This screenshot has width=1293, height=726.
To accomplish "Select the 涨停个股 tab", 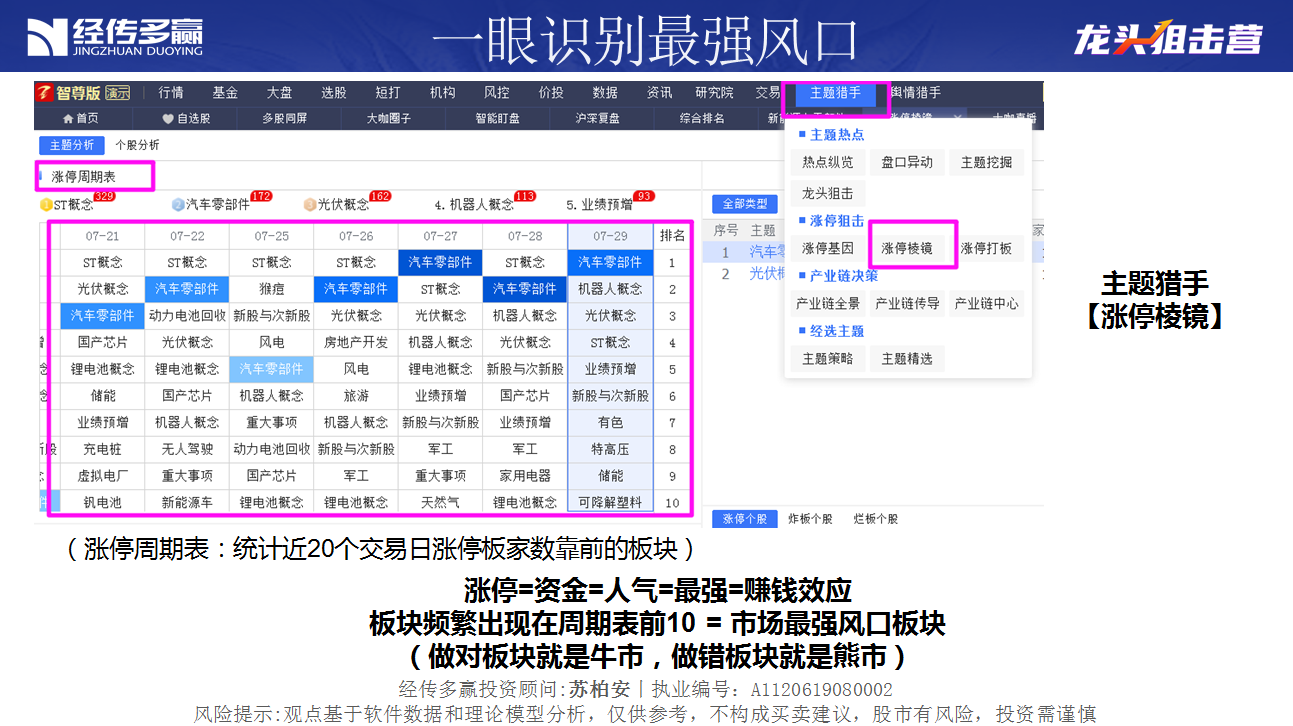I will click(745, 519).
